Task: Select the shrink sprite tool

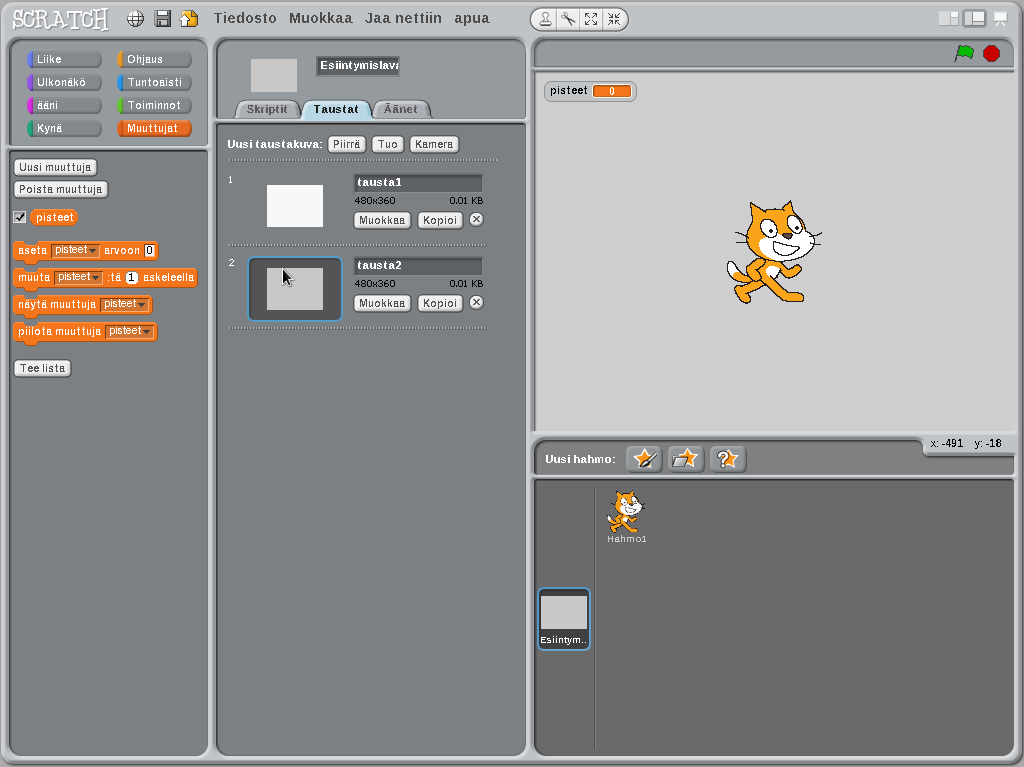Action: (x=614, y=20)
